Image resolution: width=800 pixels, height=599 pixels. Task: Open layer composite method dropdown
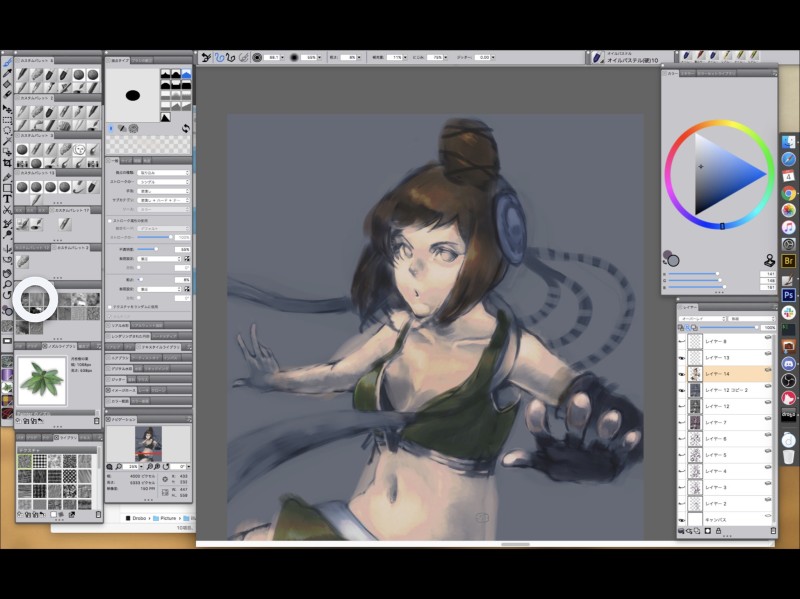point(703,319)
